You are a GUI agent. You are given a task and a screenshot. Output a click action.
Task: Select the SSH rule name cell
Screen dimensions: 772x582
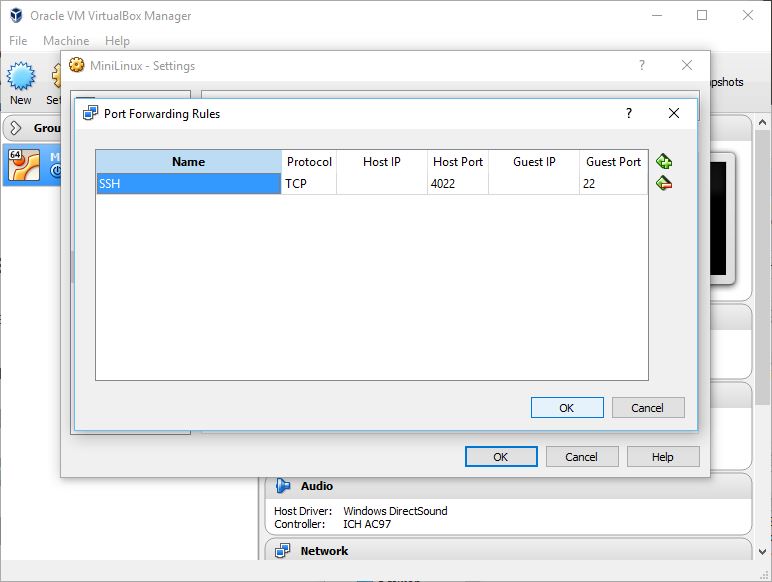tap(189, 184)
